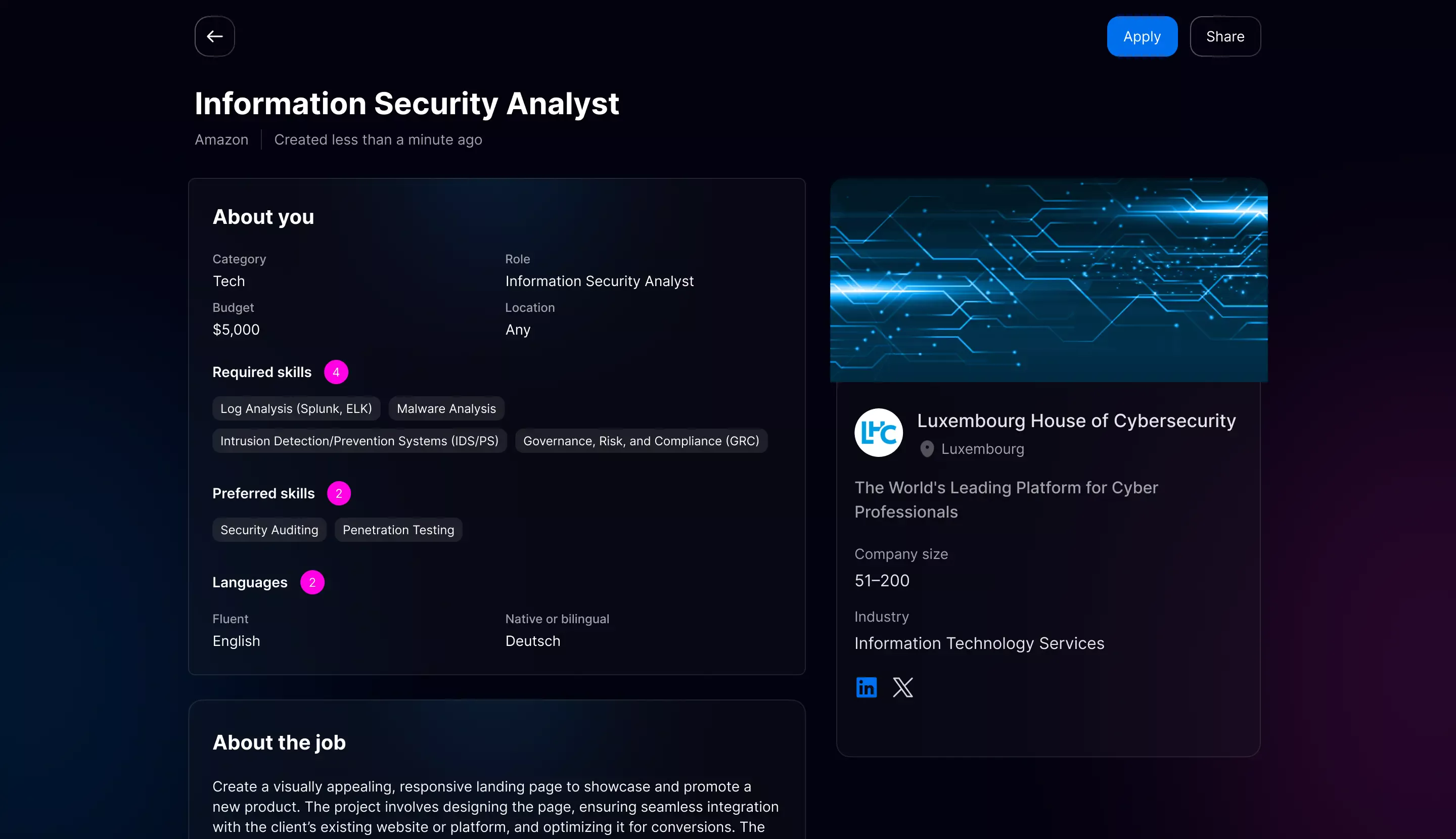This screenshot has height=839, width=1456.
Task: Select the Penetration Testing skill tag
Action: (x=398, y=530)
